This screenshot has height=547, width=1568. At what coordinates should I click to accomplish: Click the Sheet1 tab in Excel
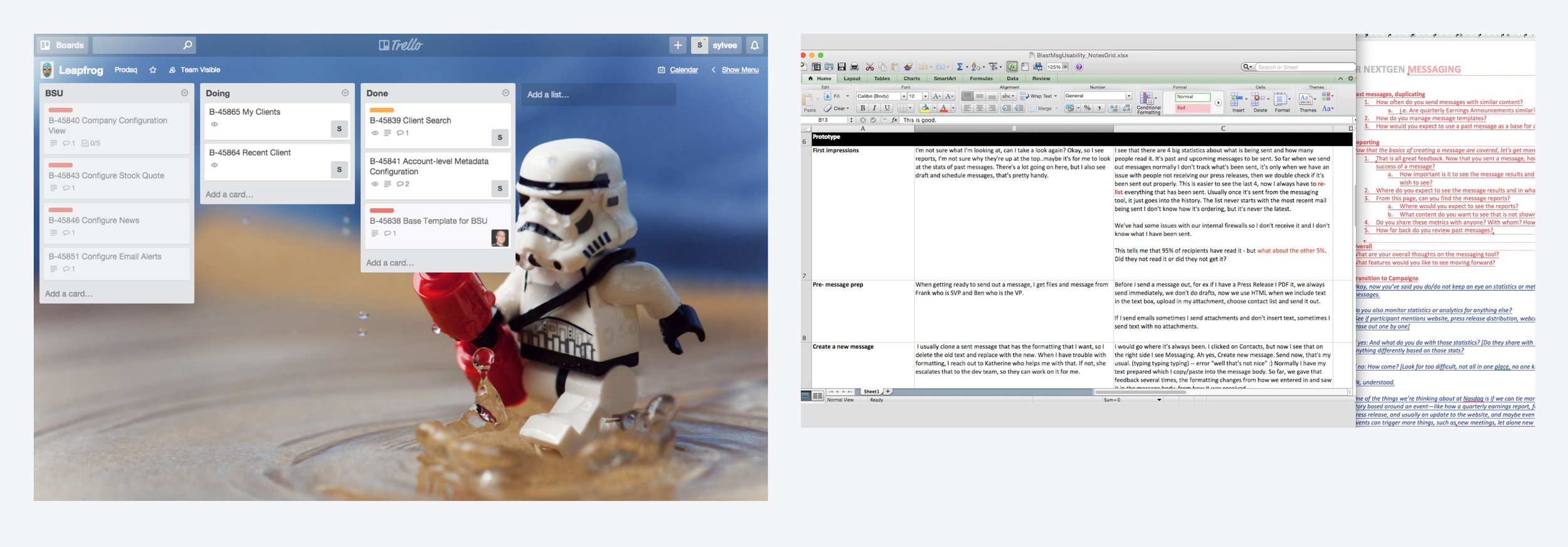pyautogui.click(x=871, y=391)
